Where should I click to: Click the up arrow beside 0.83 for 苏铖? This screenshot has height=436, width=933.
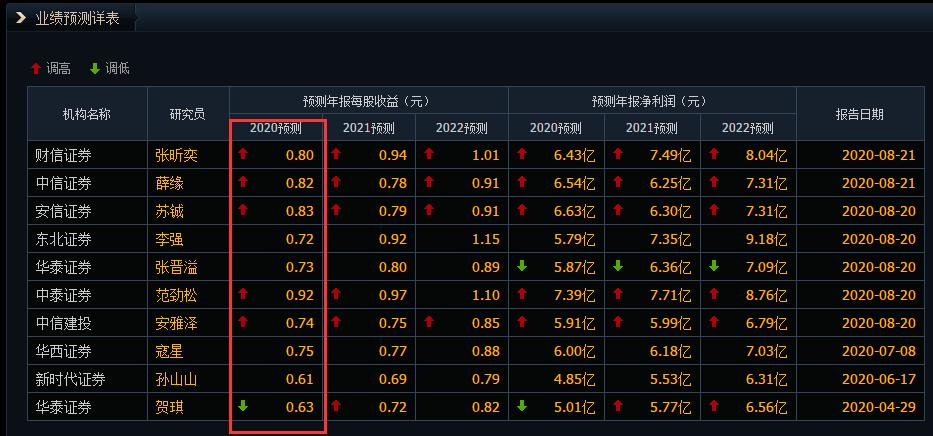(x=243, y=210)
